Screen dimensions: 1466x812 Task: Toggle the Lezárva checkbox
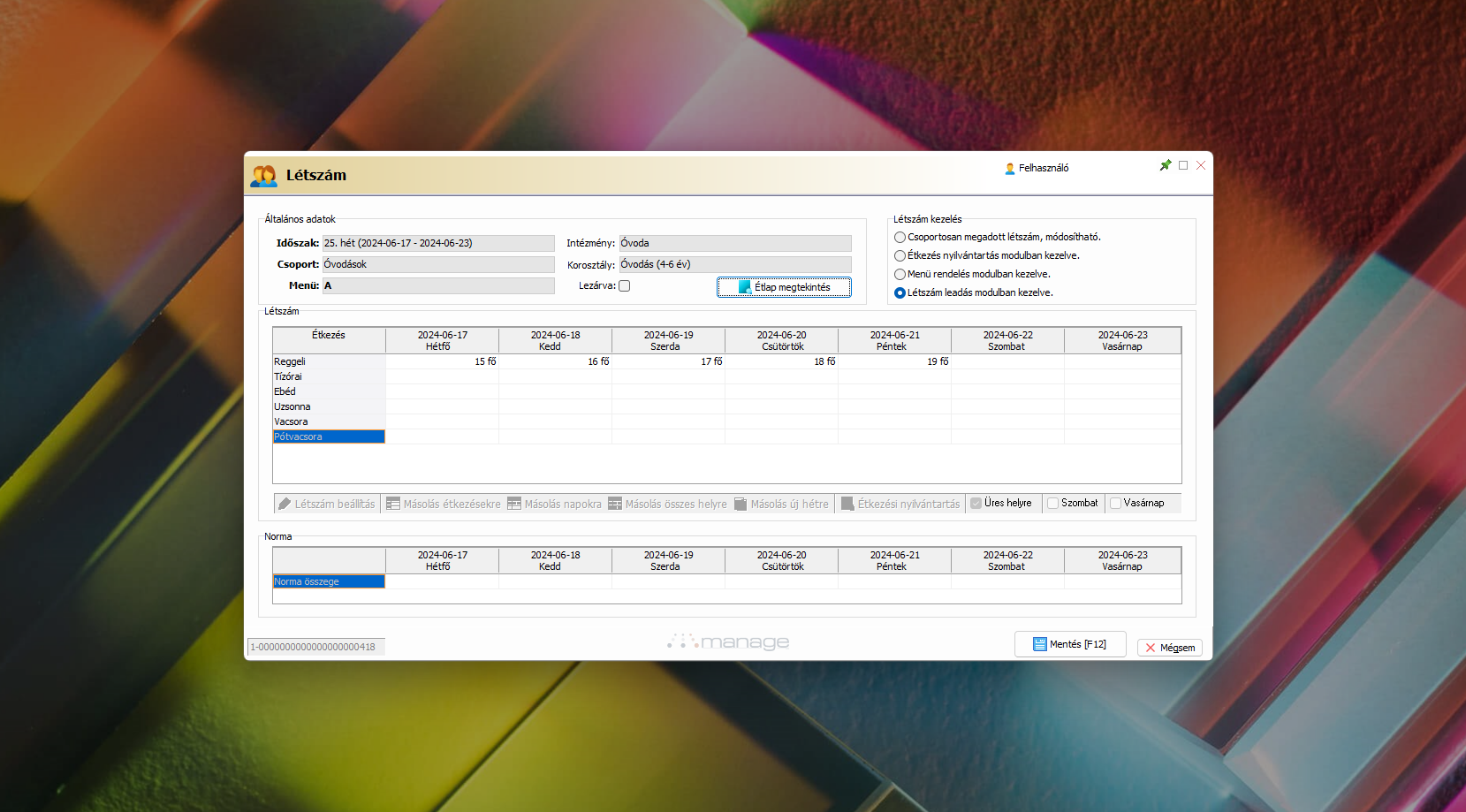[625, 285]
